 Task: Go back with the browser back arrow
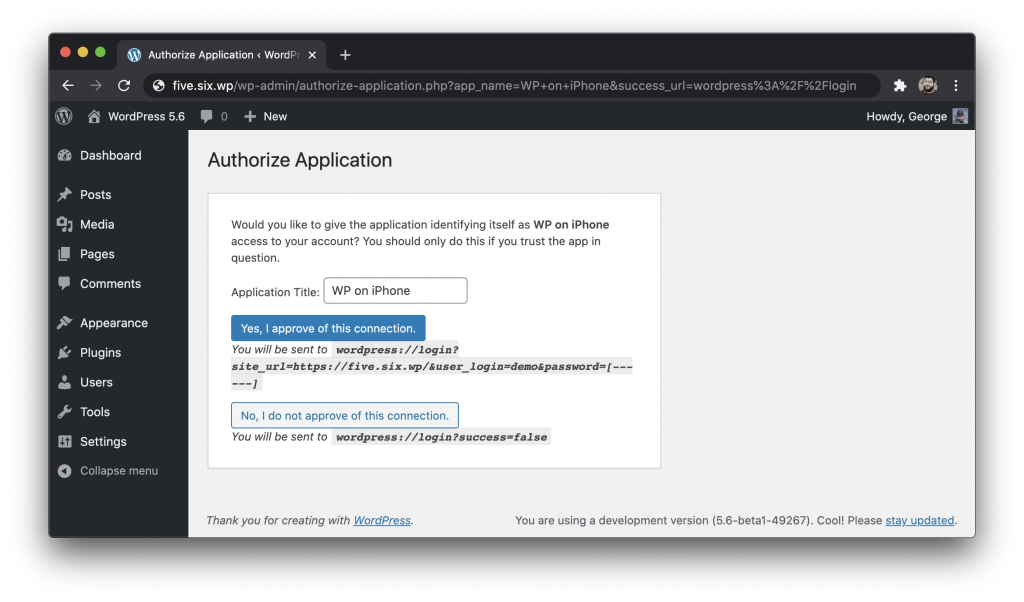[x=68, y=86]
